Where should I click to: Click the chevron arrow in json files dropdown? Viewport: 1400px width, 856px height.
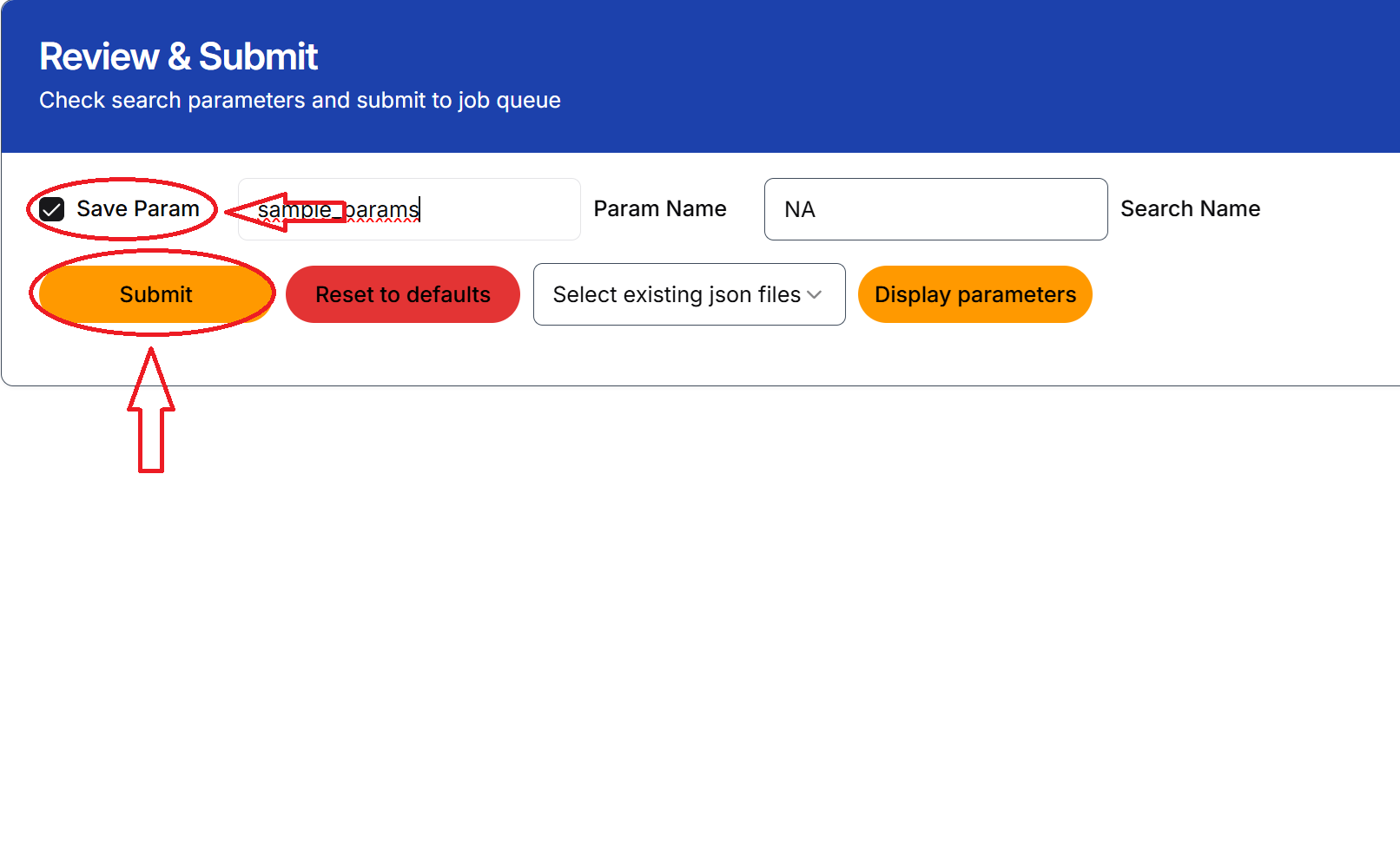coord(815,295)
